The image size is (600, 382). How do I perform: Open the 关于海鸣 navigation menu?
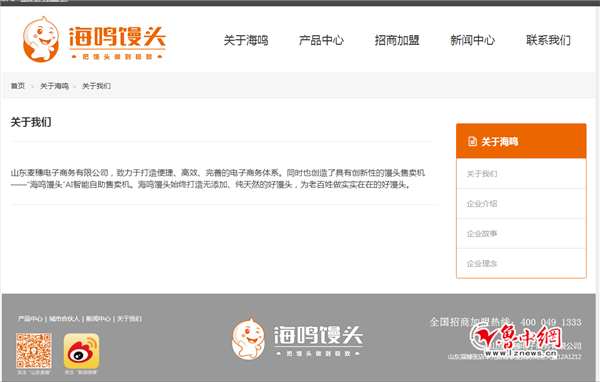pyautogui.click(x=246, y=40)
